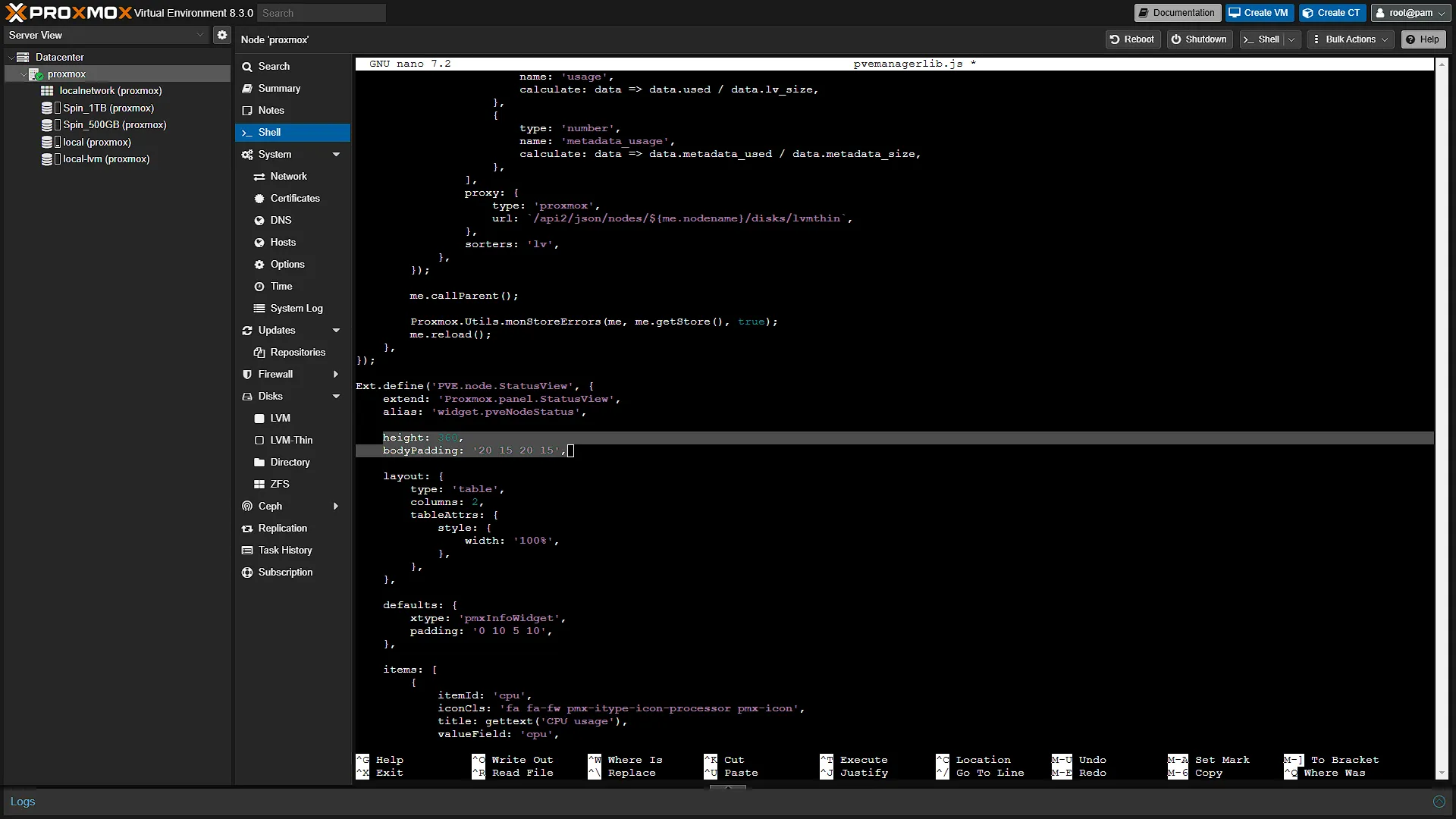Select the Shell menu entry in sidebar
The image size is (1456, 819).
click(293, 133)
